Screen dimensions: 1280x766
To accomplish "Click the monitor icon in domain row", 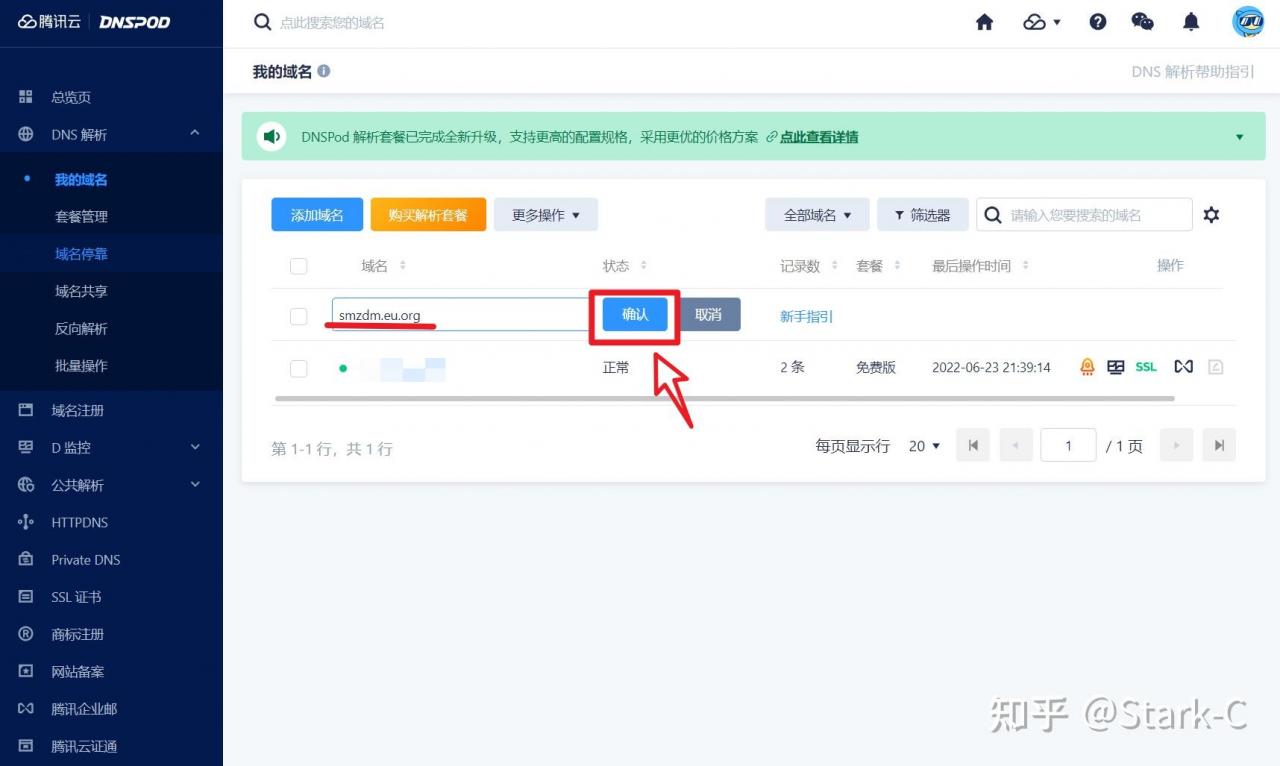I will 1116,367.
